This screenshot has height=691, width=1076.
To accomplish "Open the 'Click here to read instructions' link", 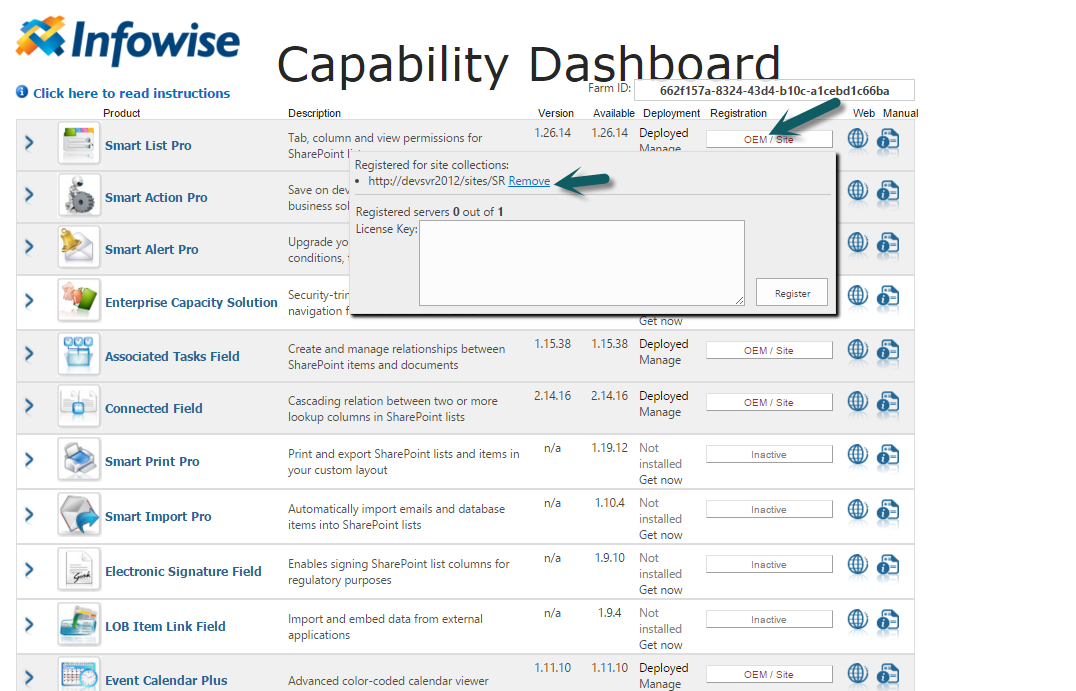I will [x=132, y=93].
